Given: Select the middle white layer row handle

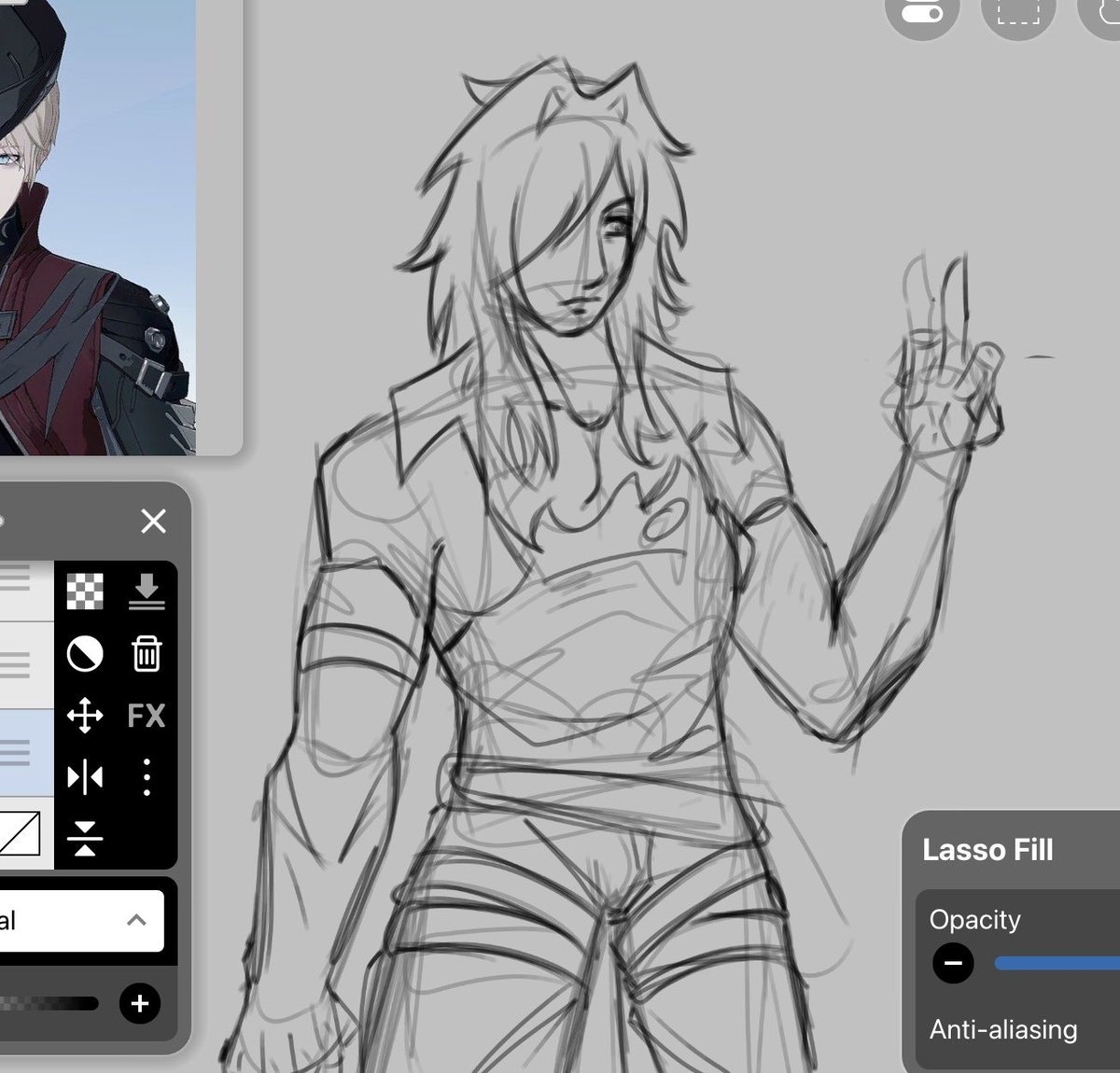Looking at the screenshot, I should [15, 664].
